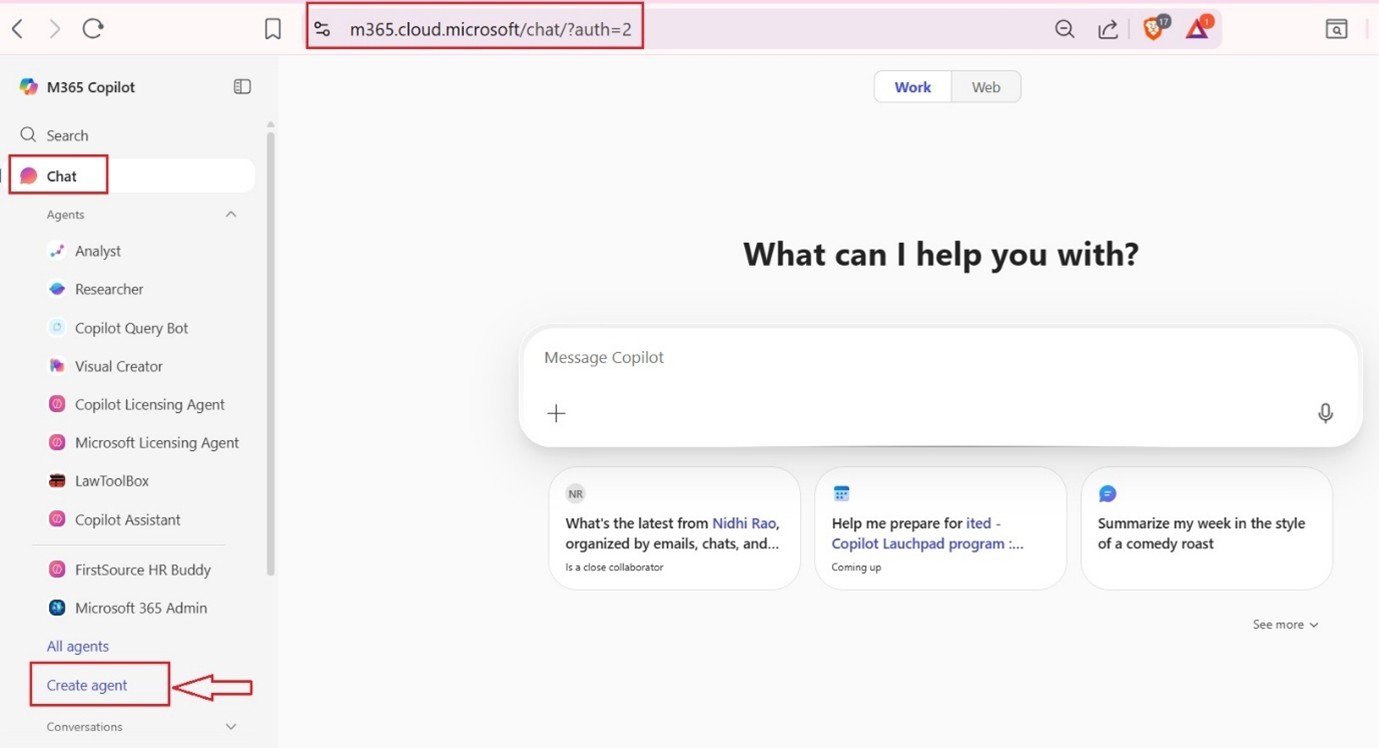Click the Copilot Licensing Agent icon

(57, 404)
